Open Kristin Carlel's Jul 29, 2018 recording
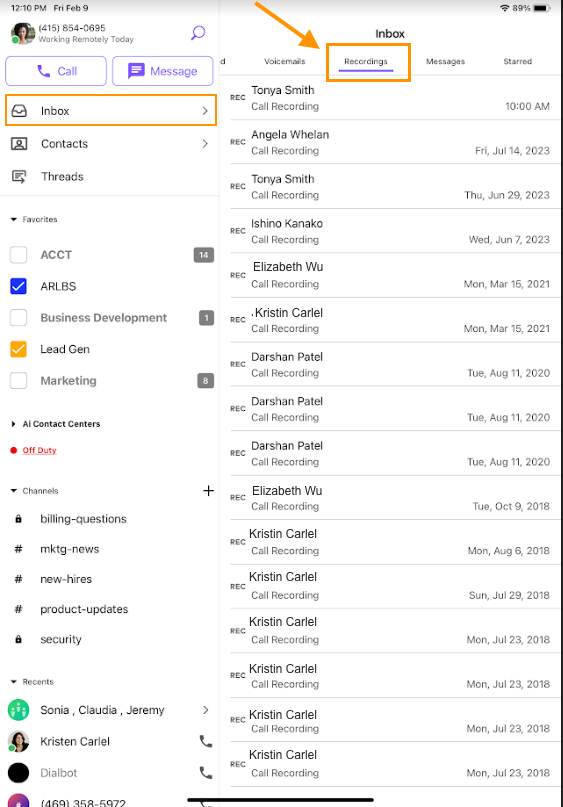This screenshot has height=807, width=563. coord(395,586)
